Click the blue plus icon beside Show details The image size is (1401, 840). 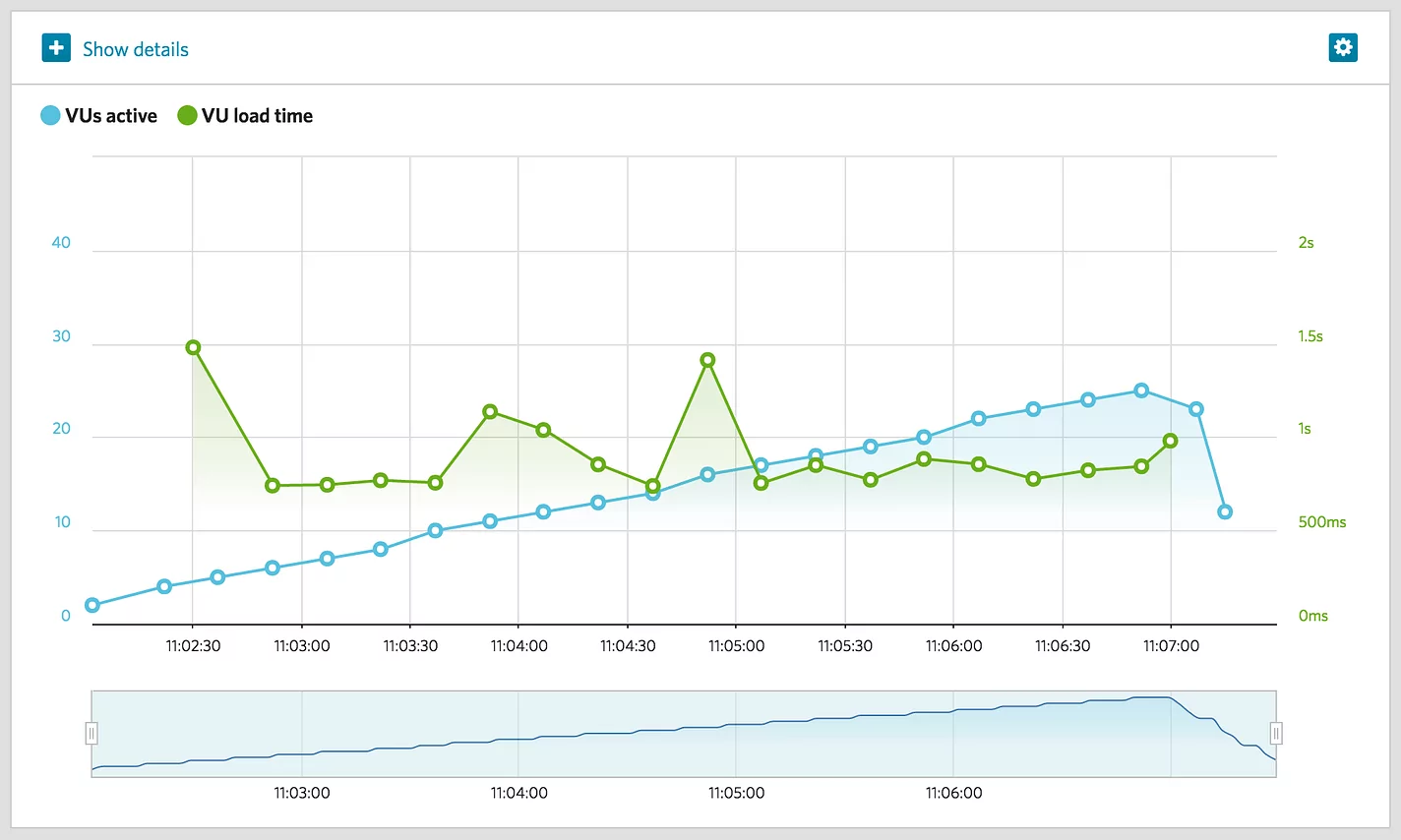tap(56, 48)
